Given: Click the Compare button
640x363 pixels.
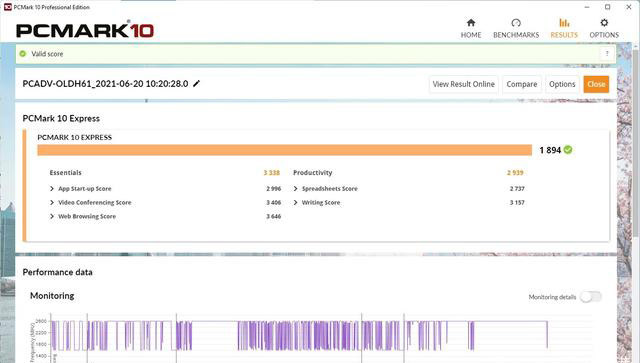Looking at the screenshot, I should [522, 84].
